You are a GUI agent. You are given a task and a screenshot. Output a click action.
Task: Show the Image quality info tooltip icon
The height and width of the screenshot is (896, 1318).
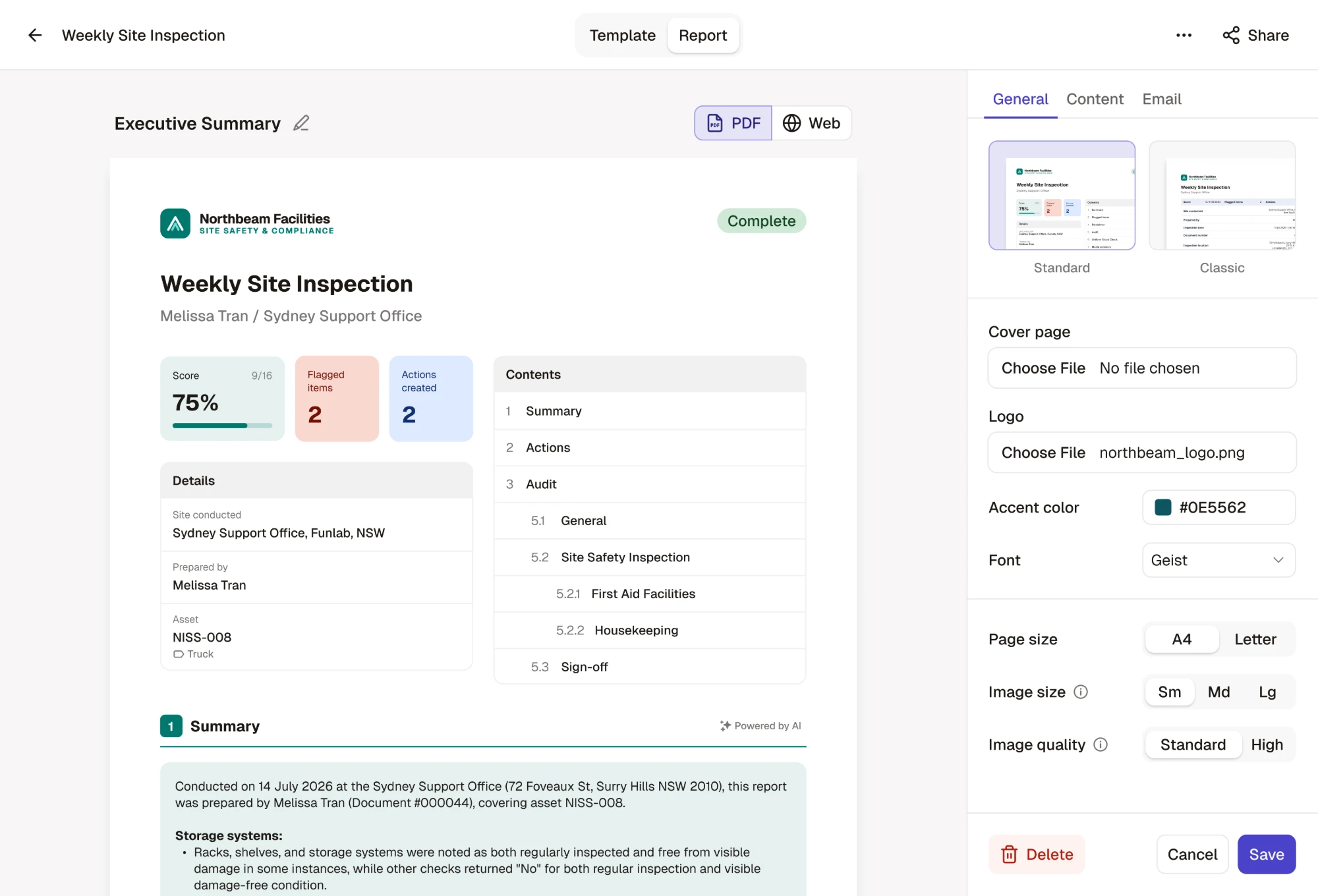[x=1101, y=744]
